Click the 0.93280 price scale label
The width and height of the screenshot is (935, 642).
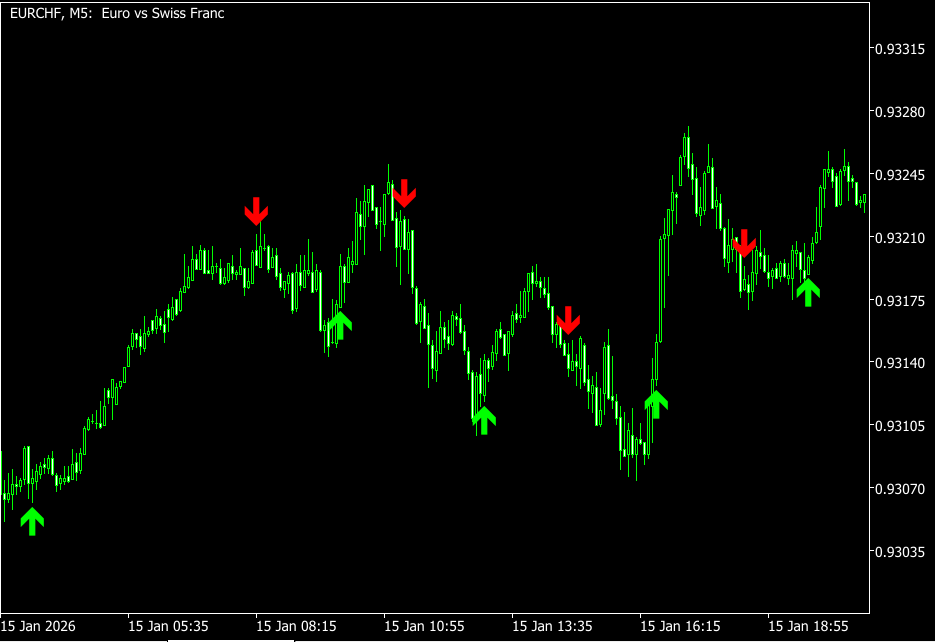pos(899,112)
